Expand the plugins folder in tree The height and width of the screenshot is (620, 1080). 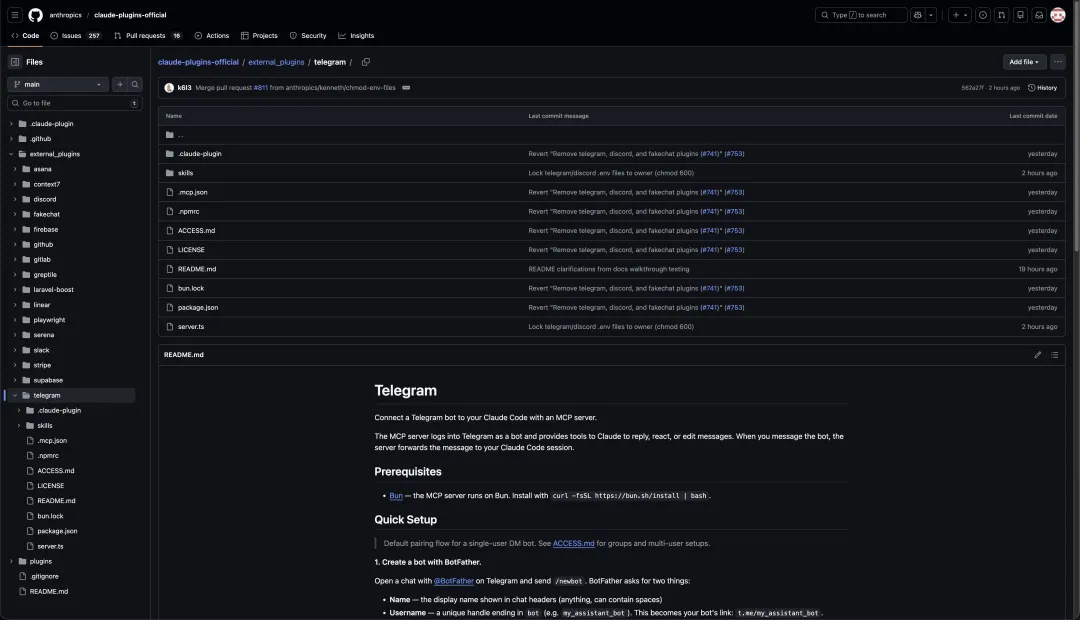pos(11,561)
